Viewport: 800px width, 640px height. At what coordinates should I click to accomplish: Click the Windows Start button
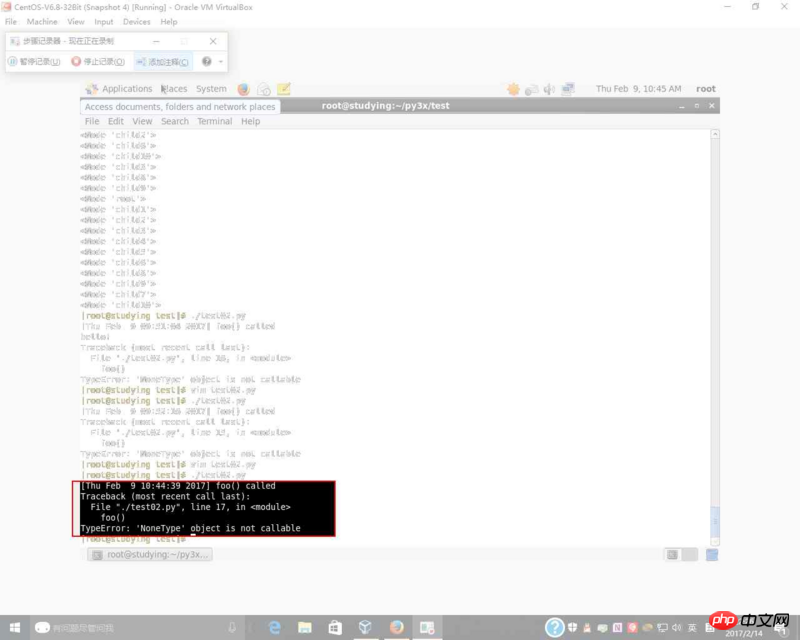click(14, 627)
